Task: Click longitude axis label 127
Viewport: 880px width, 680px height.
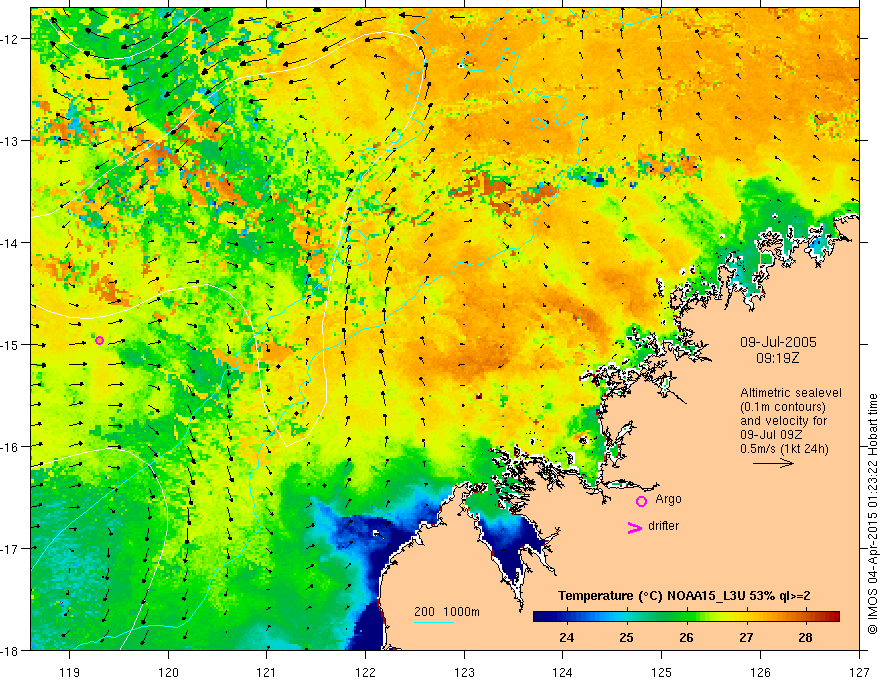Action: click(x=859, y=672)
